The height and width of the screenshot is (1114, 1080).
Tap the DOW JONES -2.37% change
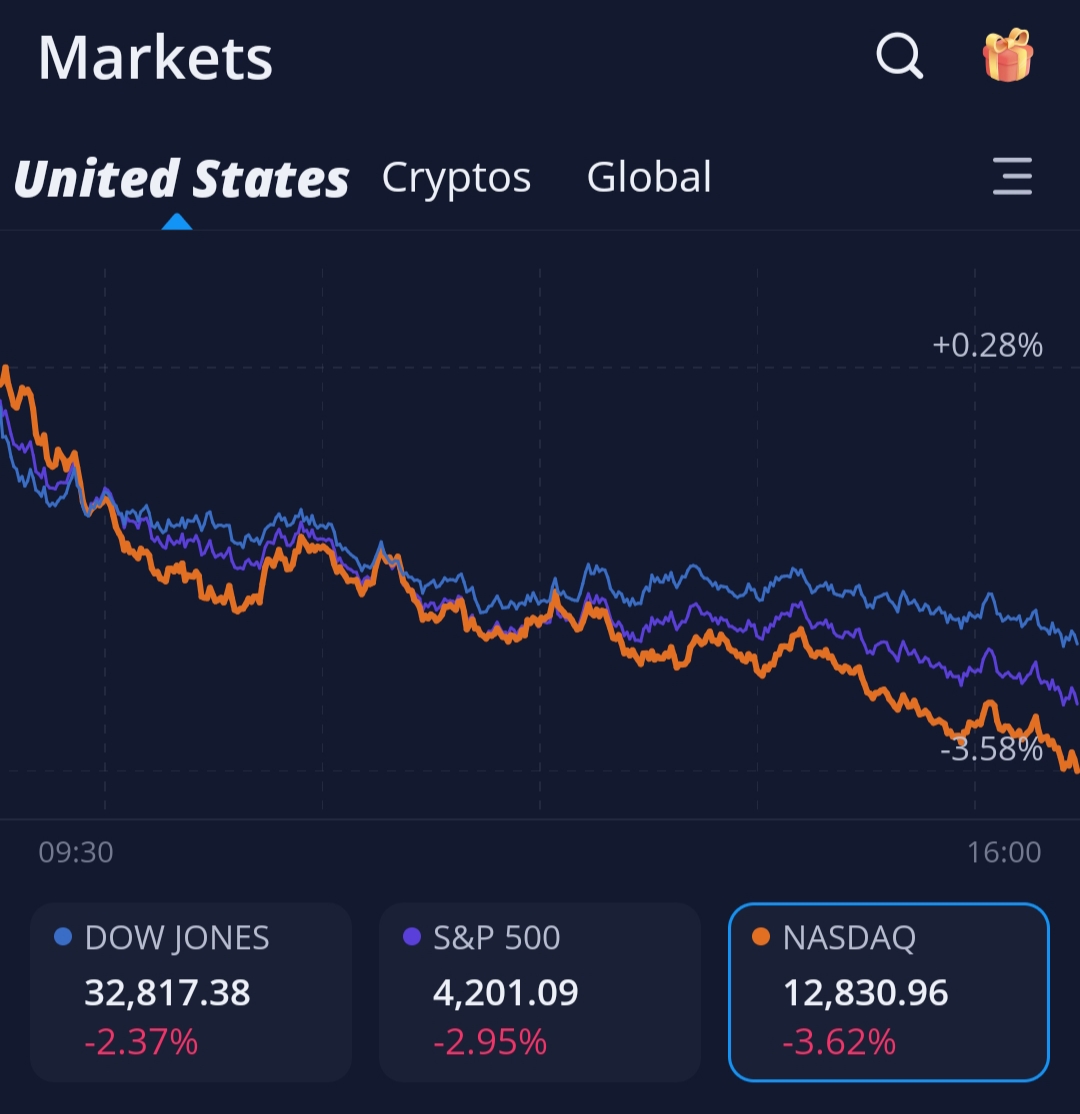[x=141, y=1042]
